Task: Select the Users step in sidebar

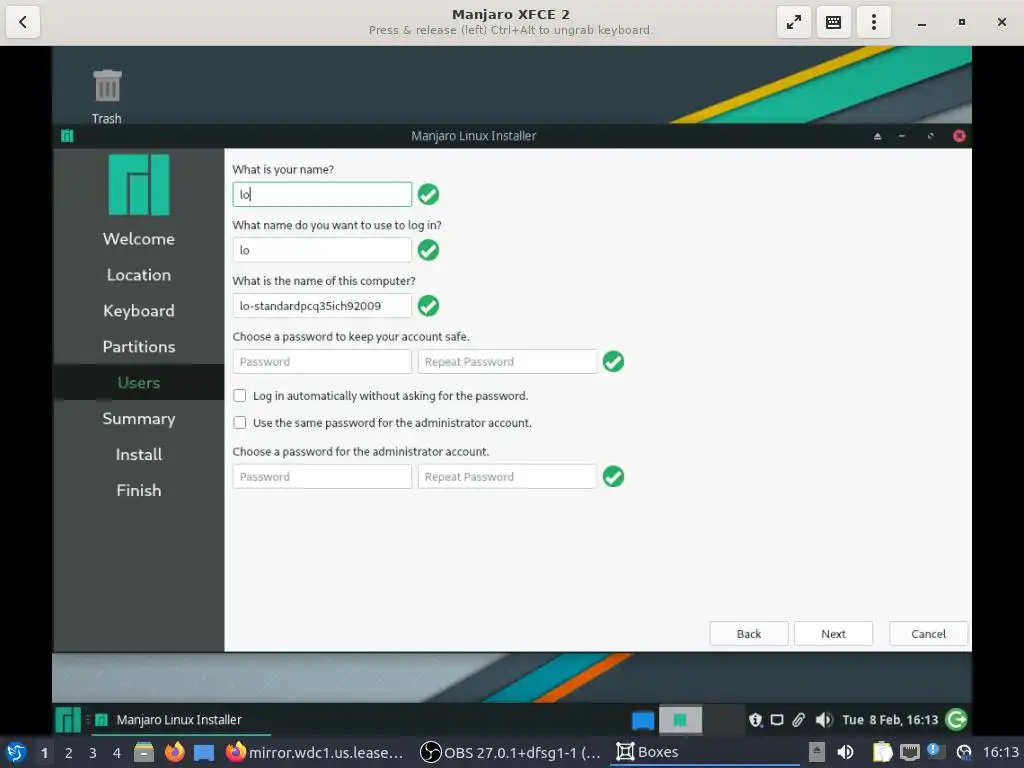Action: click(x=138, y=383)
